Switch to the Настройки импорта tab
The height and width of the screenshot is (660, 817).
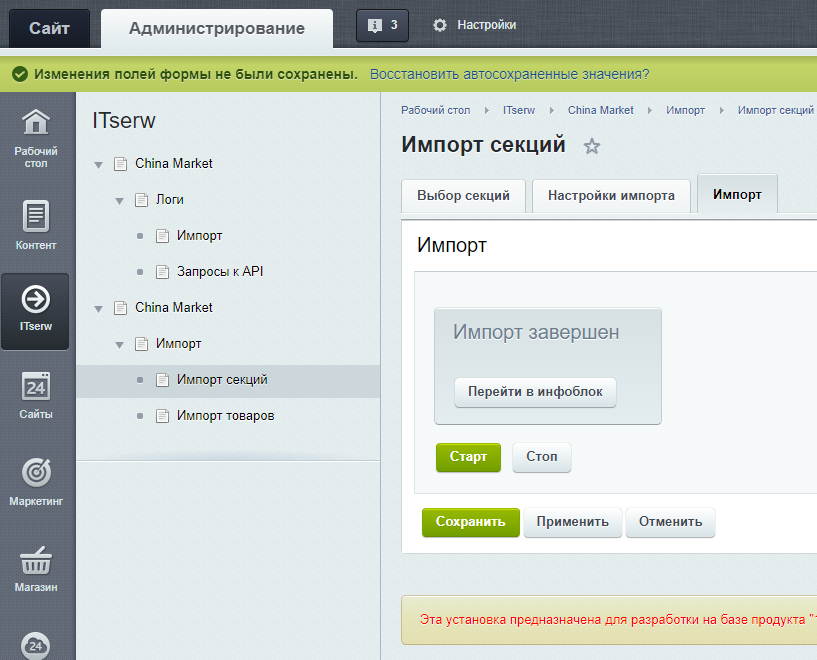pos(611,195)
